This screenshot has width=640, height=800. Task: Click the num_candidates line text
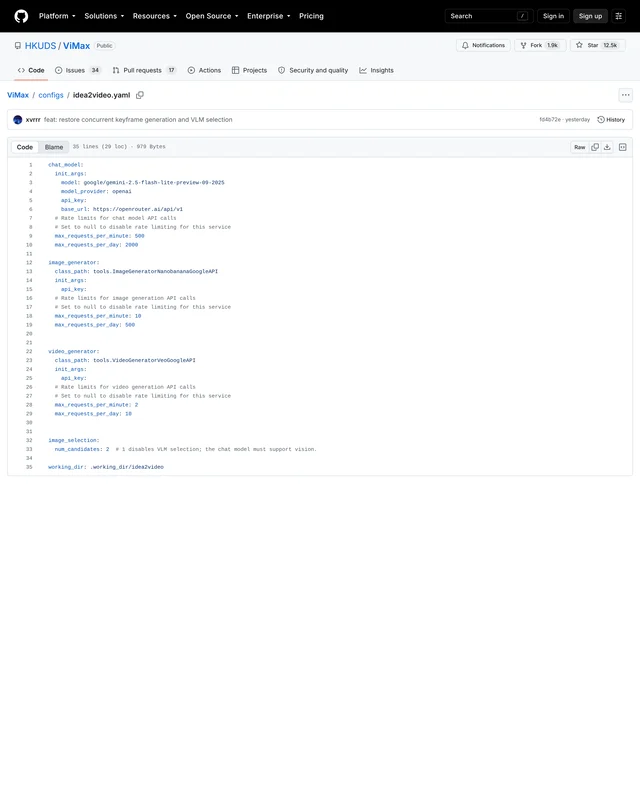click(x=185, y=449)
